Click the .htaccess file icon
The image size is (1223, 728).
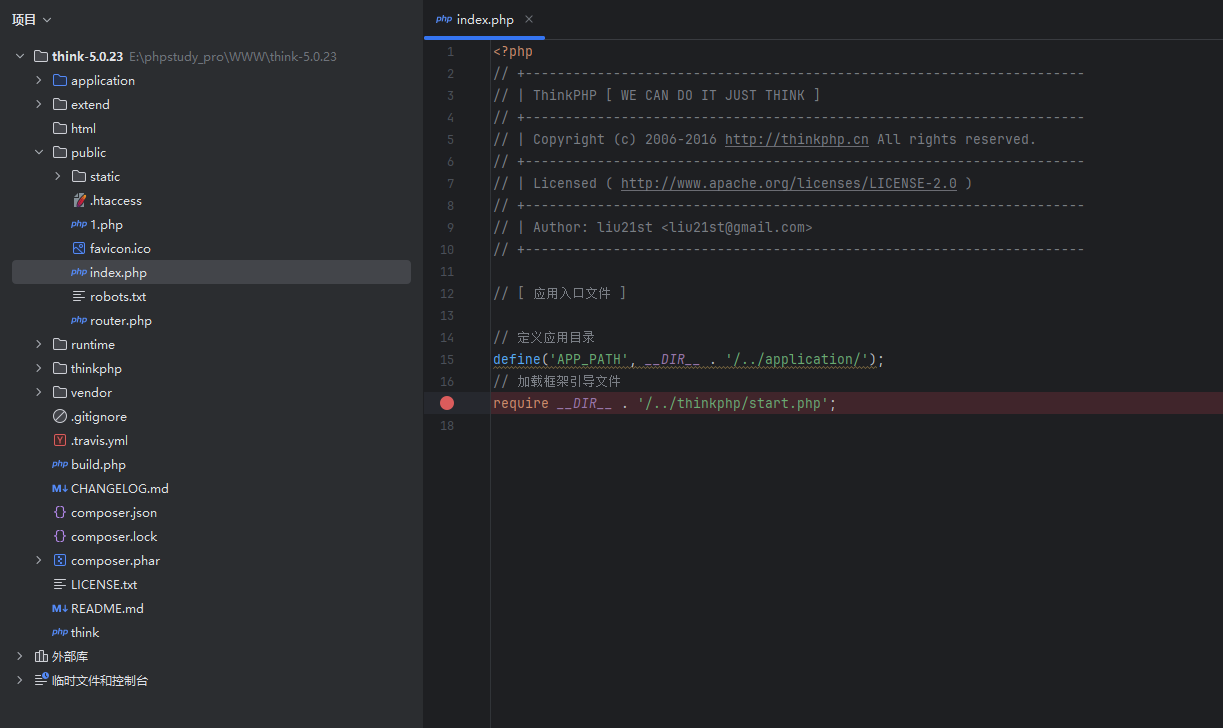(79, 201)
